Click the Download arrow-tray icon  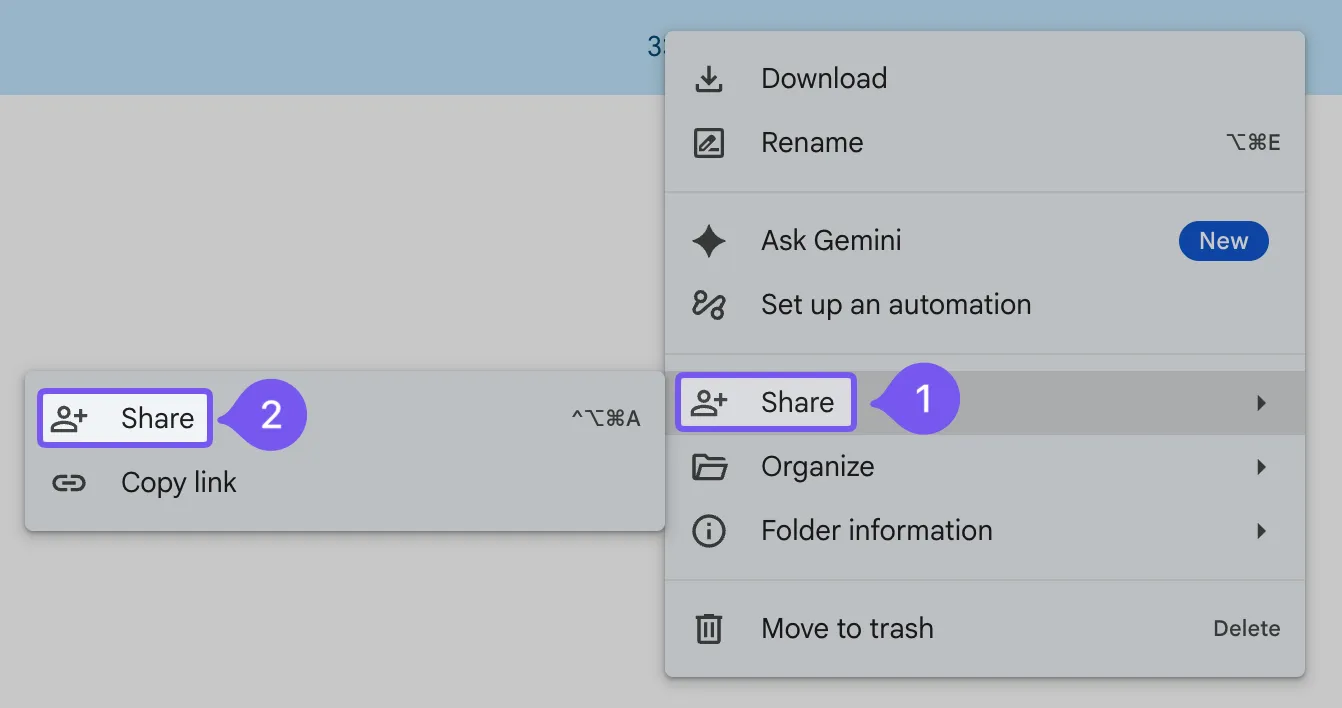709,79
